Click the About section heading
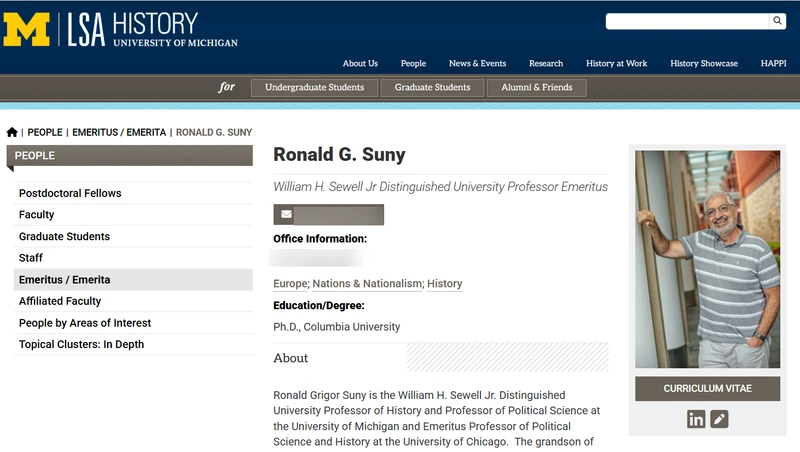The height and width of the screenshot is (452, 800). (291, 358)
